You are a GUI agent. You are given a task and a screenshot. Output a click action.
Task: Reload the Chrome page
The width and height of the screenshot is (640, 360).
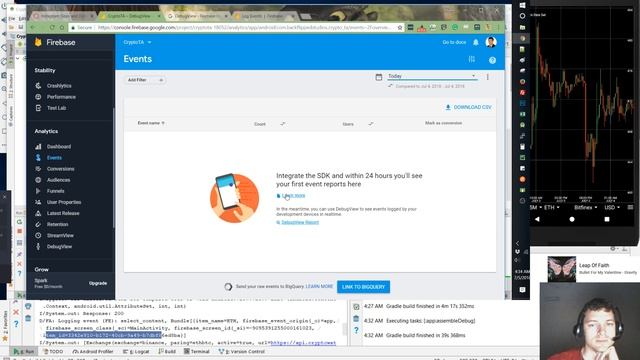[52, 27]
